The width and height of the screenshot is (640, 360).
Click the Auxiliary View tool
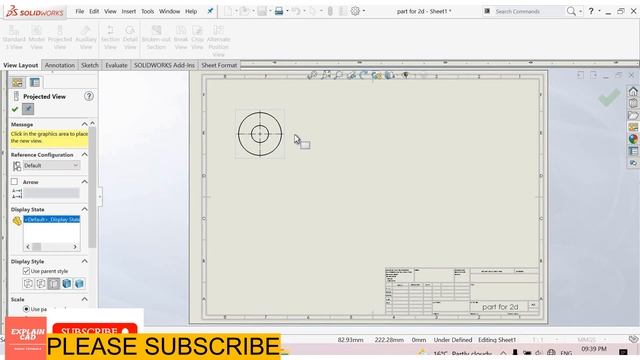point(86,38)
